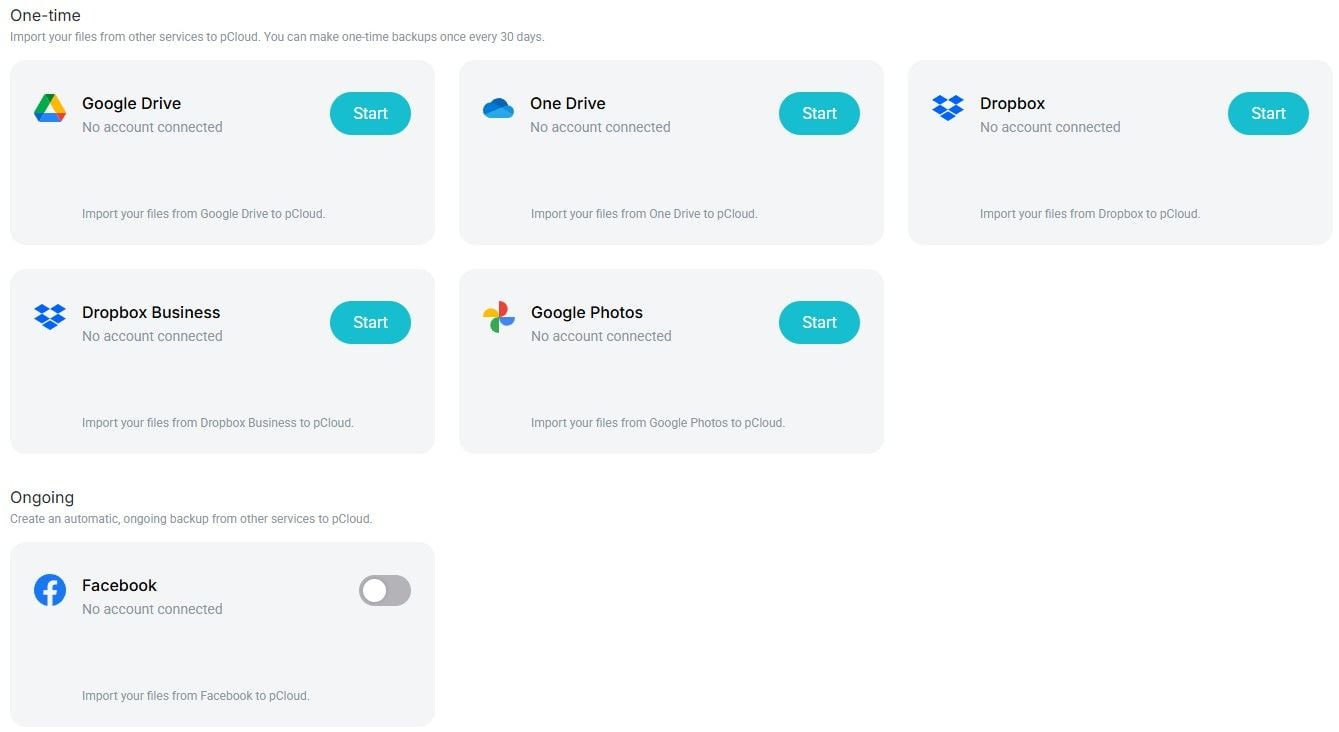Start the Google Photos import

pos(818,322)
